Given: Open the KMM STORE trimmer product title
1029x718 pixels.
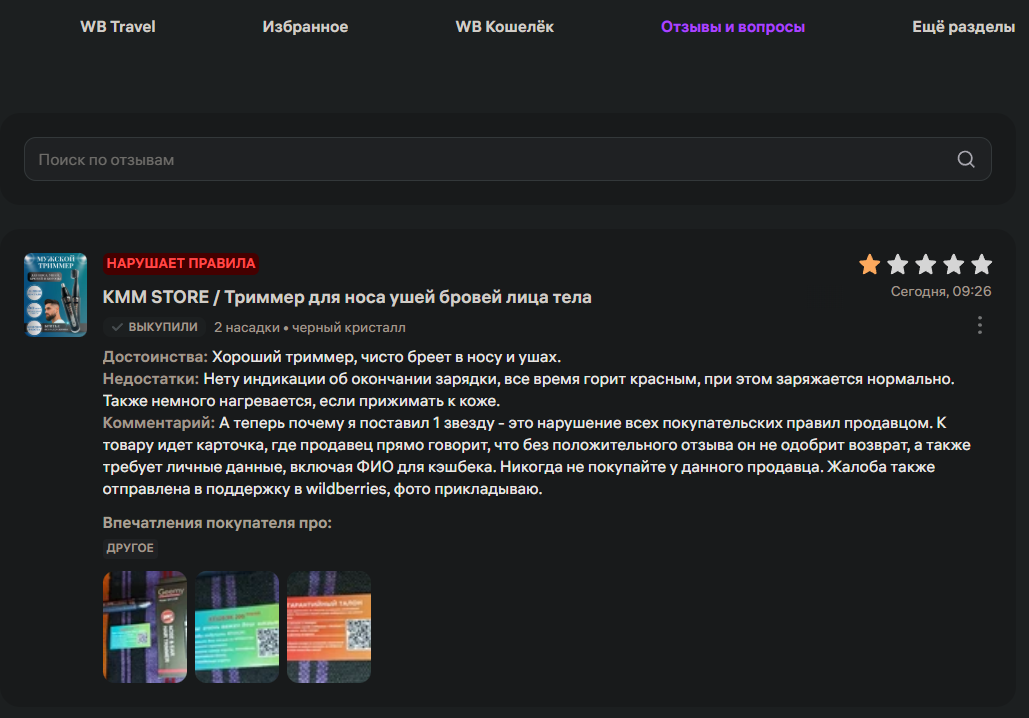Looking at the screenshot, I should point(347,297).
